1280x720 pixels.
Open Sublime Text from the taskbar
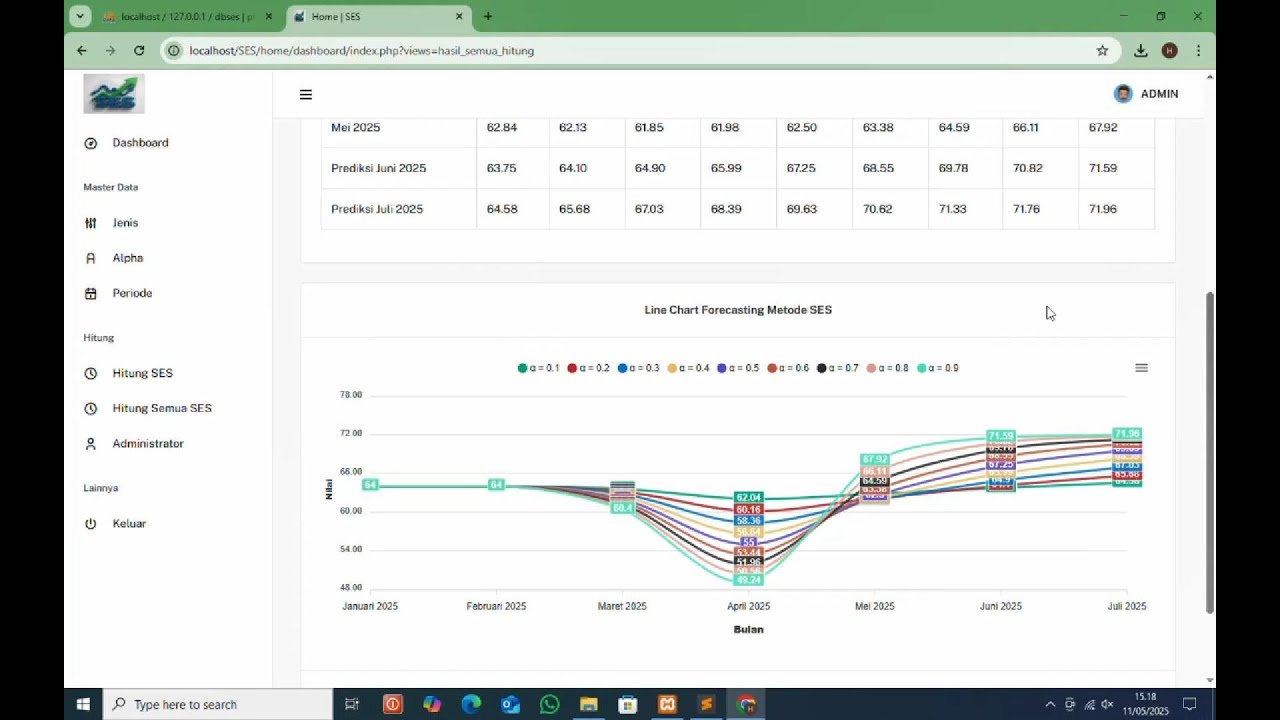click(707, 704)
